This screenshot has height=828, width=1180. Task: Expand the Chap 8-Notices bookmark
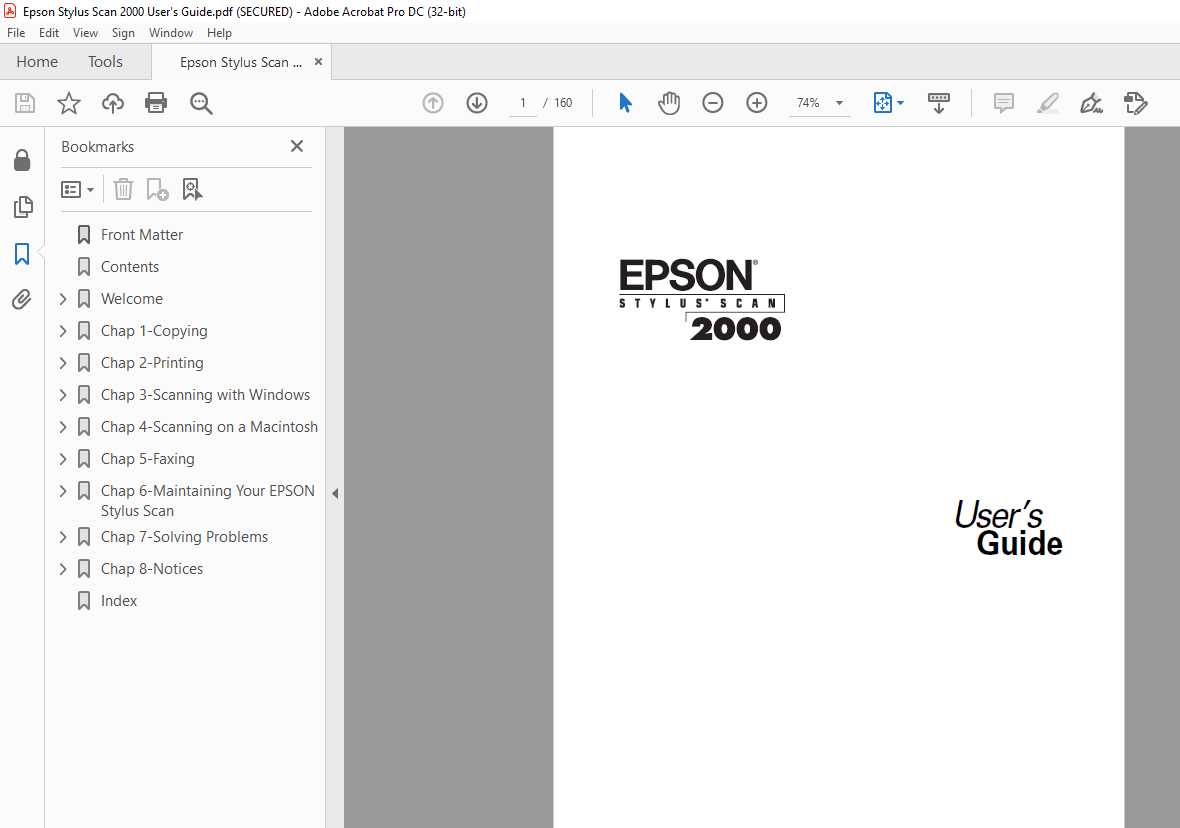pos(63,569)
